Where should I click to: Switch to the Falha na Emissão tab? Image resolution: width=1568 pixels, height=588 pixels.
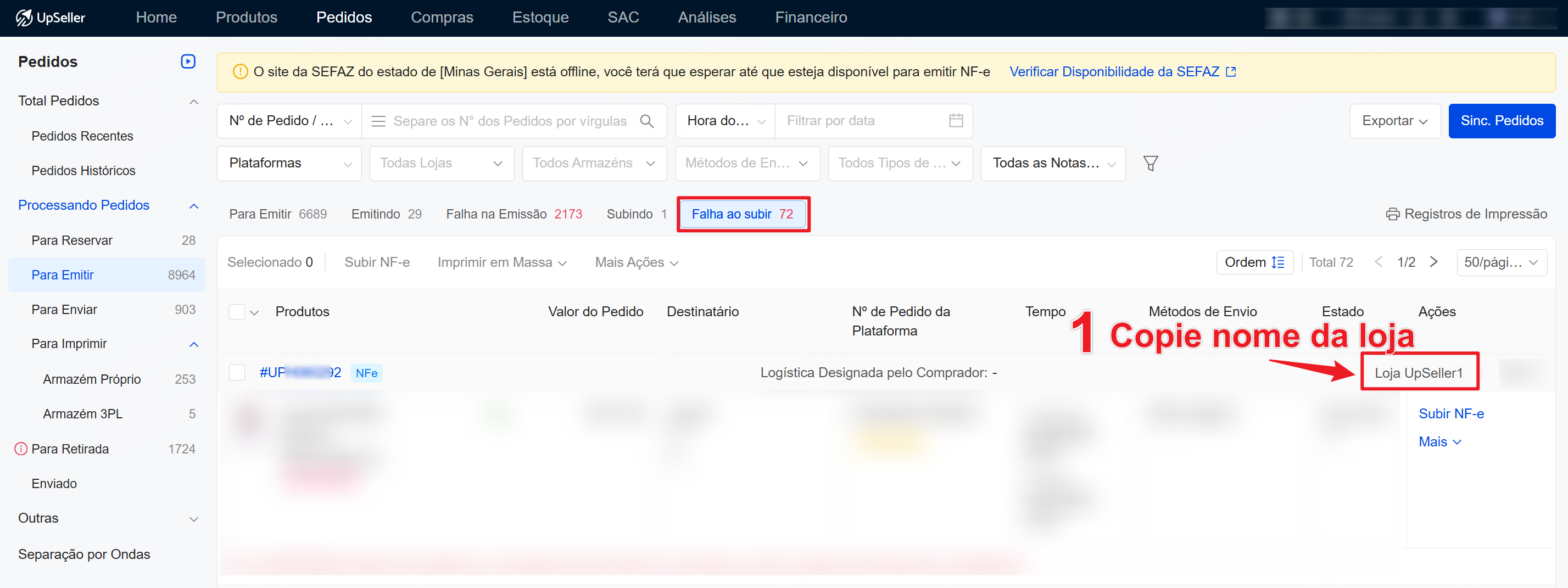513,214
